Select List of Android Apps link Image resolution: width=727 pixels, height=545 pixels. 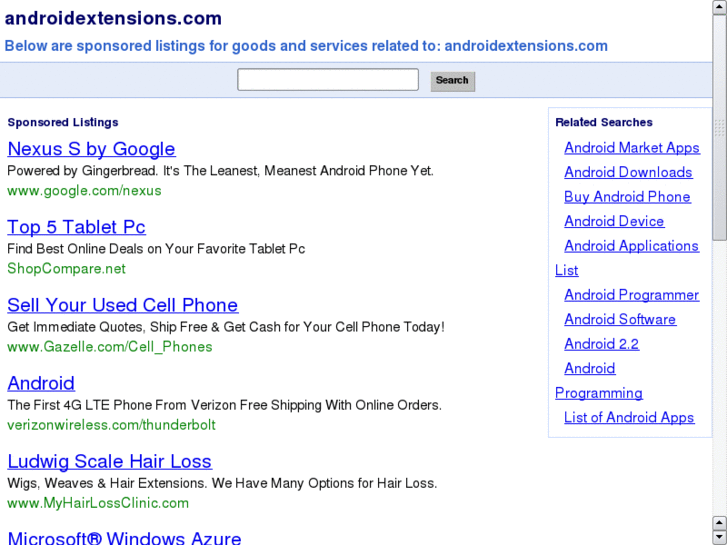coord(629,417)
